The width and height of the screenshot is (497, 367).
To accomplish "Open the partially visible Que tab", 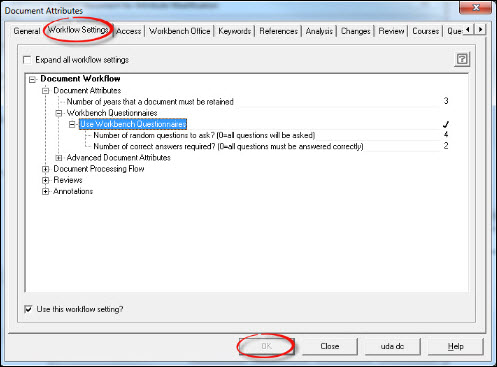I will [x=454, y=31].
